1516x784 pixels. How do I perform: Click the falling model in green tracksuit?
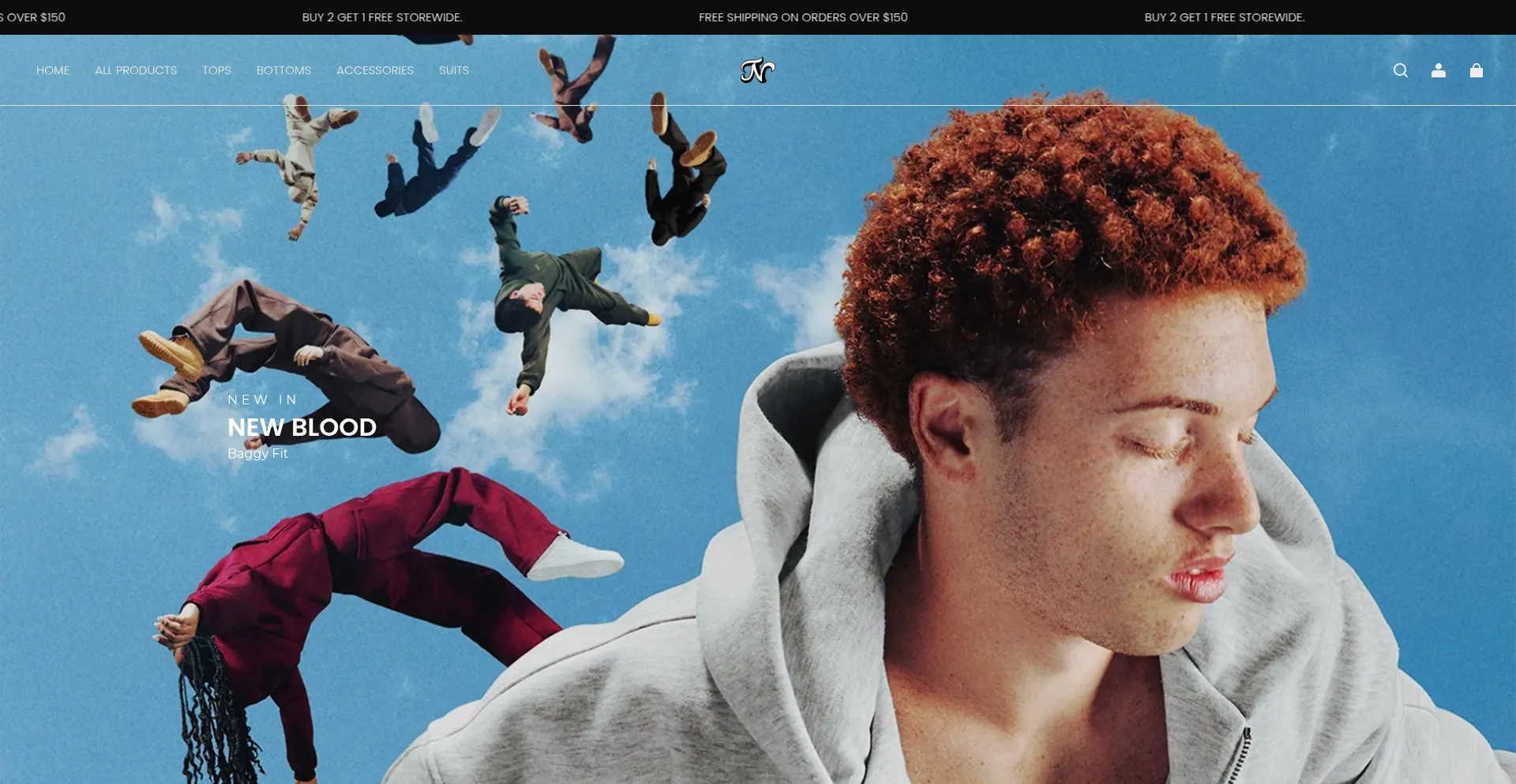[553, 292]
